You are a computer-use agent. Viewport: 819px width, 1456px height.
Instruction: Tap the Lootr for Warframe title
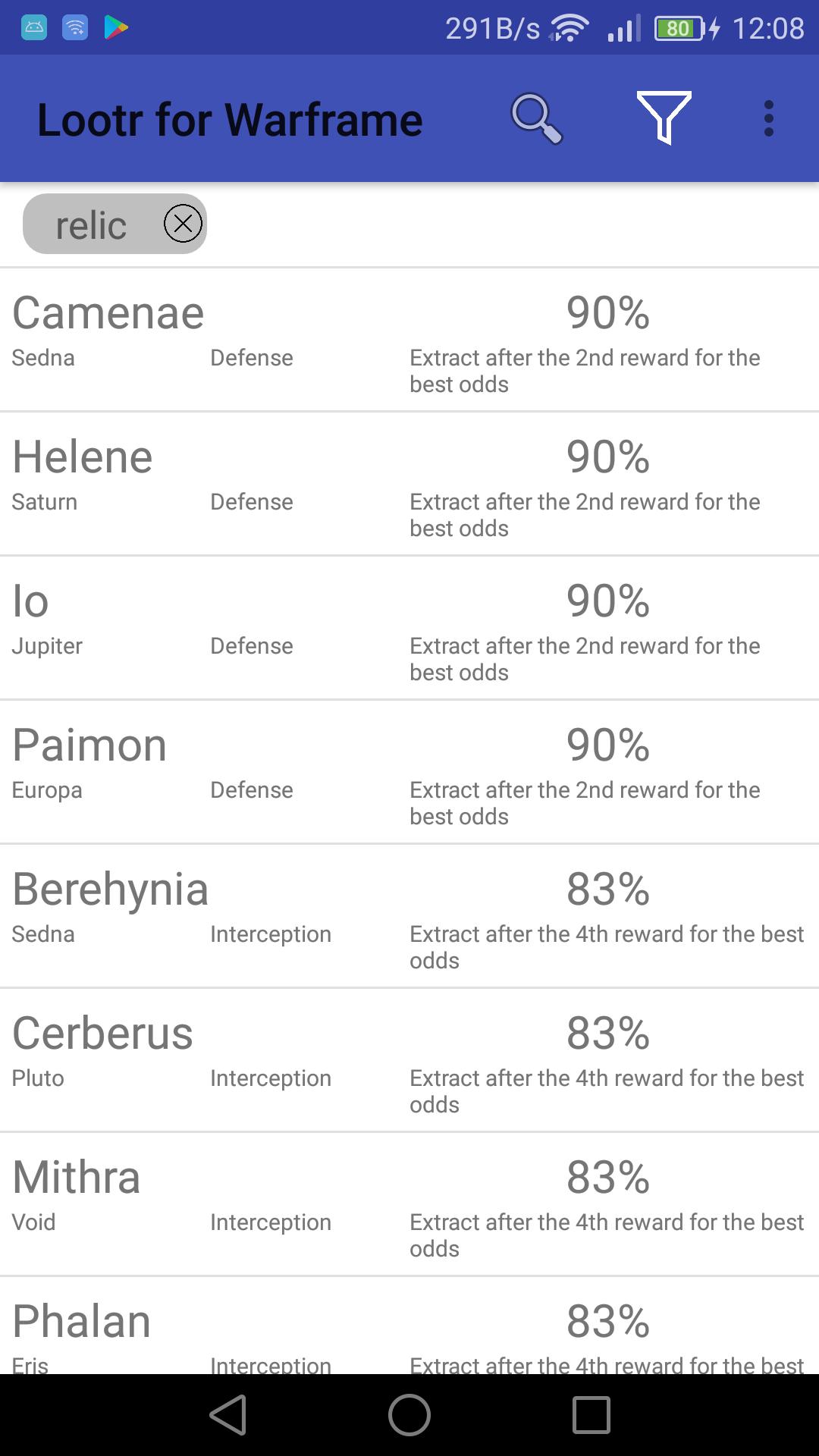pos(230,120)
